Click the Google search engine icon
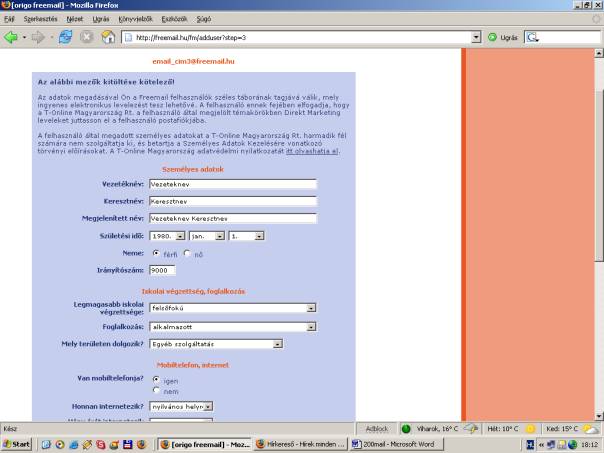 [x=532, y=37]
